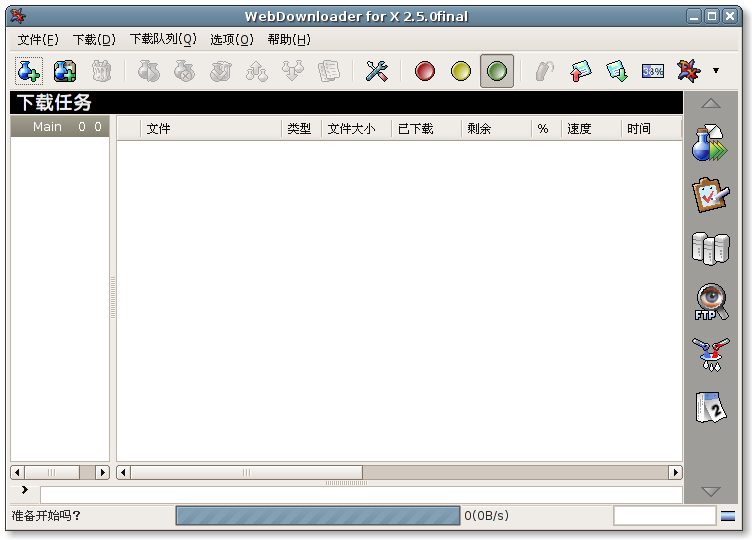
Task: Click the download list scroll-right arrow
Action: (x=675, y=472)
